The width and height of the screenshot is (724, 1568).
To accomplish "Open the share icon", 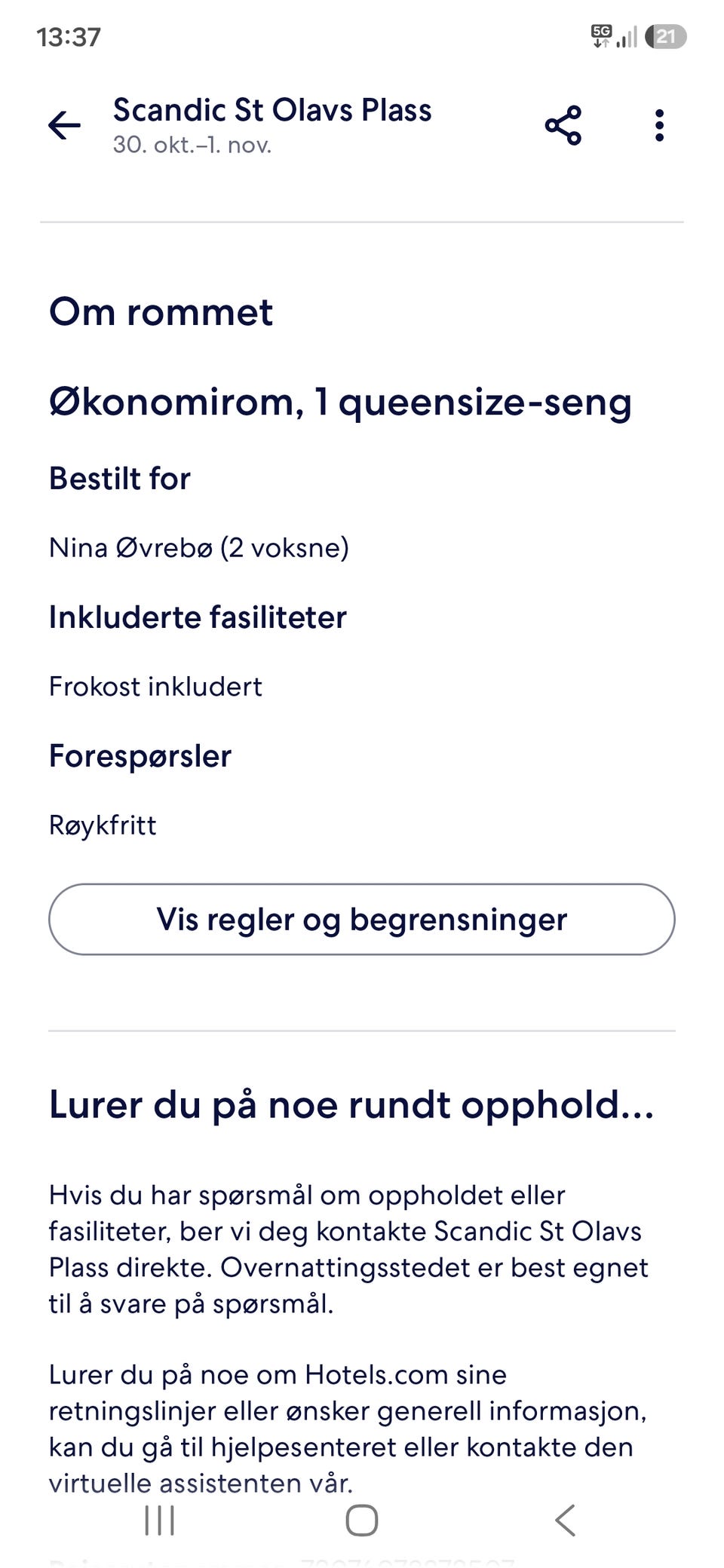I will pos(563,125).
